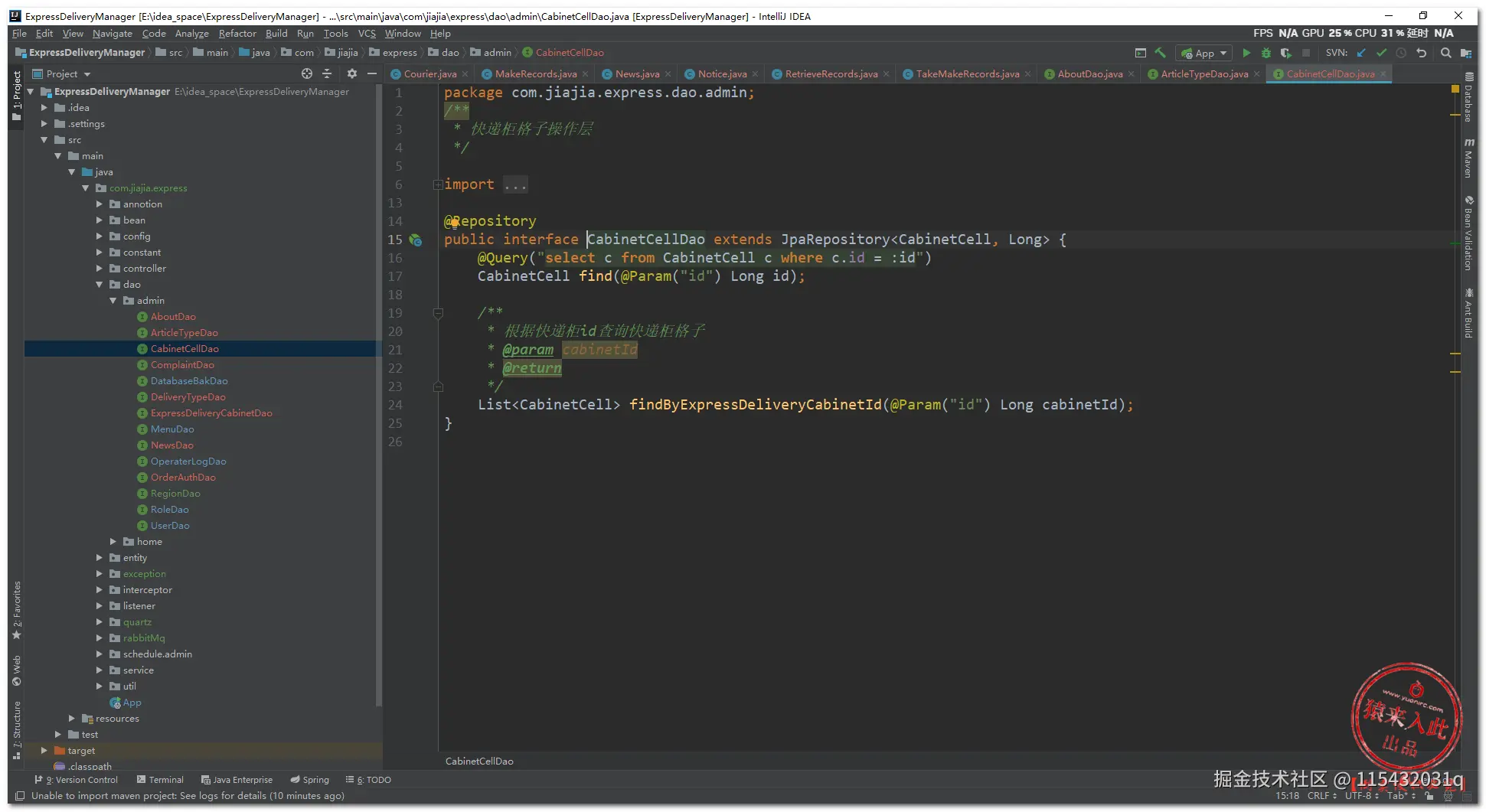Click the SVN Update Project blue arrow
This screenshot has width=1486, height=812.
1361,53
